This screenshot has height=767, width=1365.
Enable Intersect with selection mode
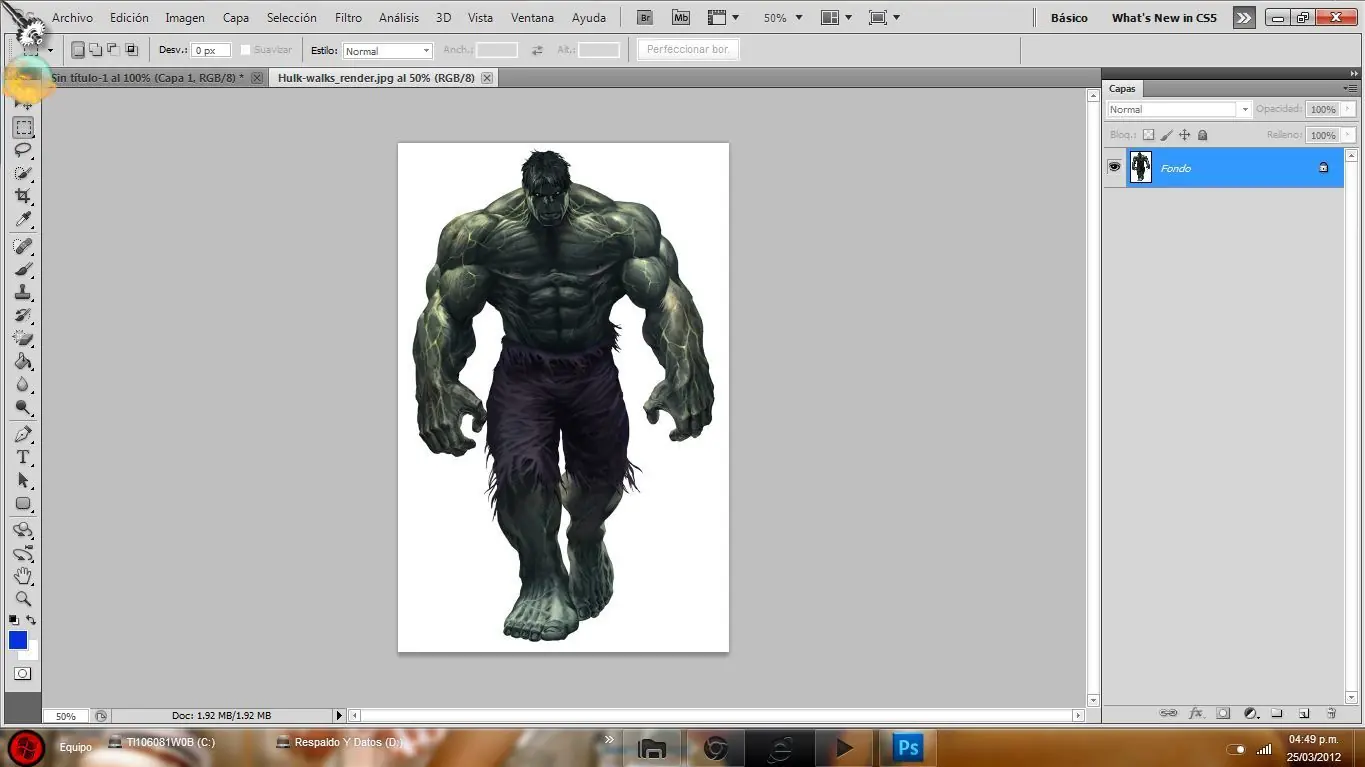(x=131, y=50)
